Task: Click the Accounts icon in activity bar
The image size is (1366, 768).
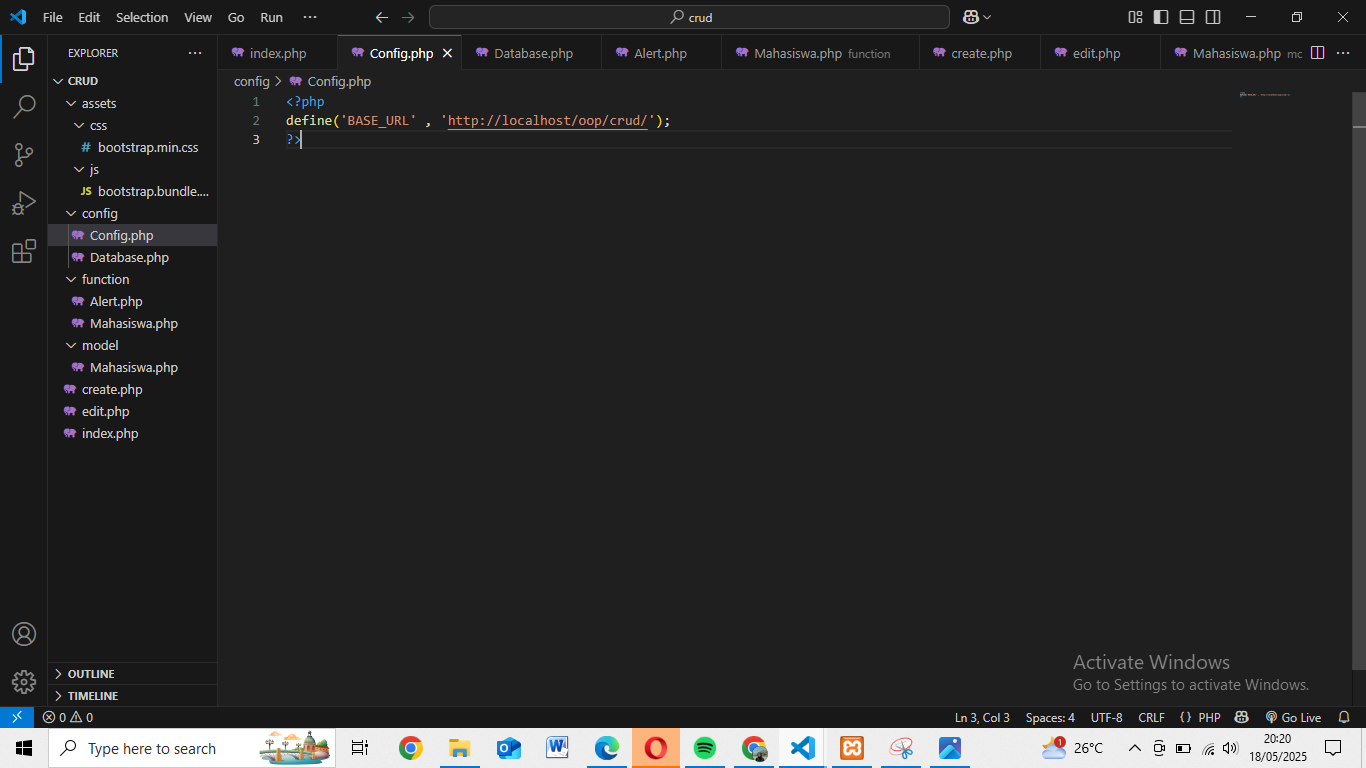Action: click(x=24, y=633)
